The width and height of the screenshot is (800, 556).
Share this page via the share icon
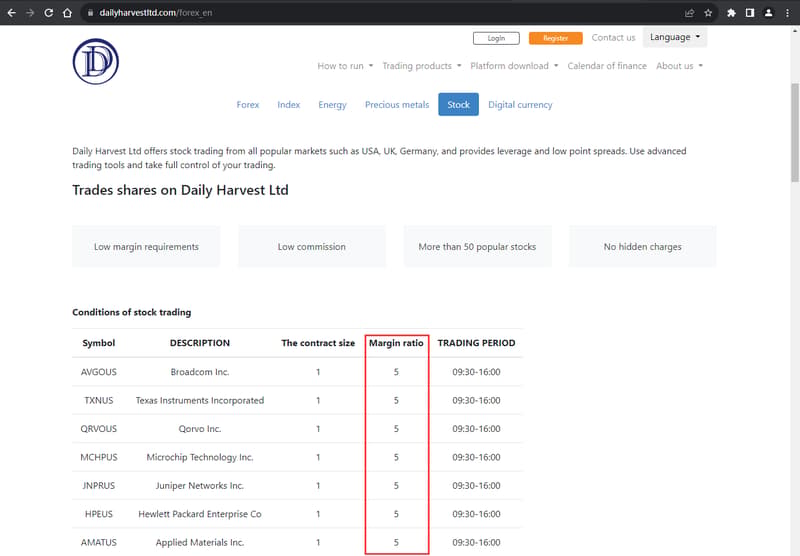[689, 13]
